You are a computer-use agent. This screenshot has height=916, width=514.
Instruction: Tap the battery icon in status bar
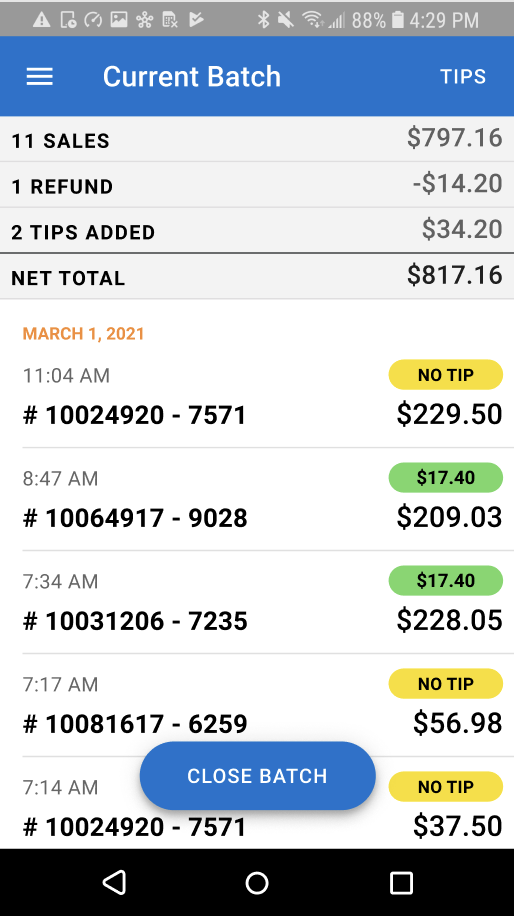pyautogui.click(x=397, y=20)
